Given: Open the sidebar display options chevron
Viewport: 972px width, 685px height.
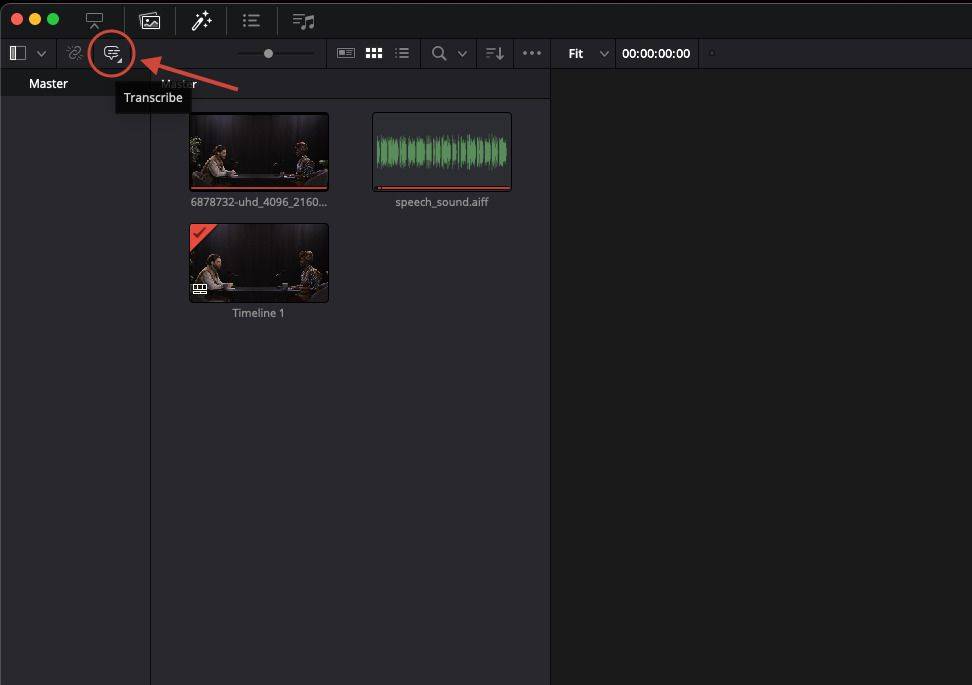Looking at the screenshot, I should point(40,53).
